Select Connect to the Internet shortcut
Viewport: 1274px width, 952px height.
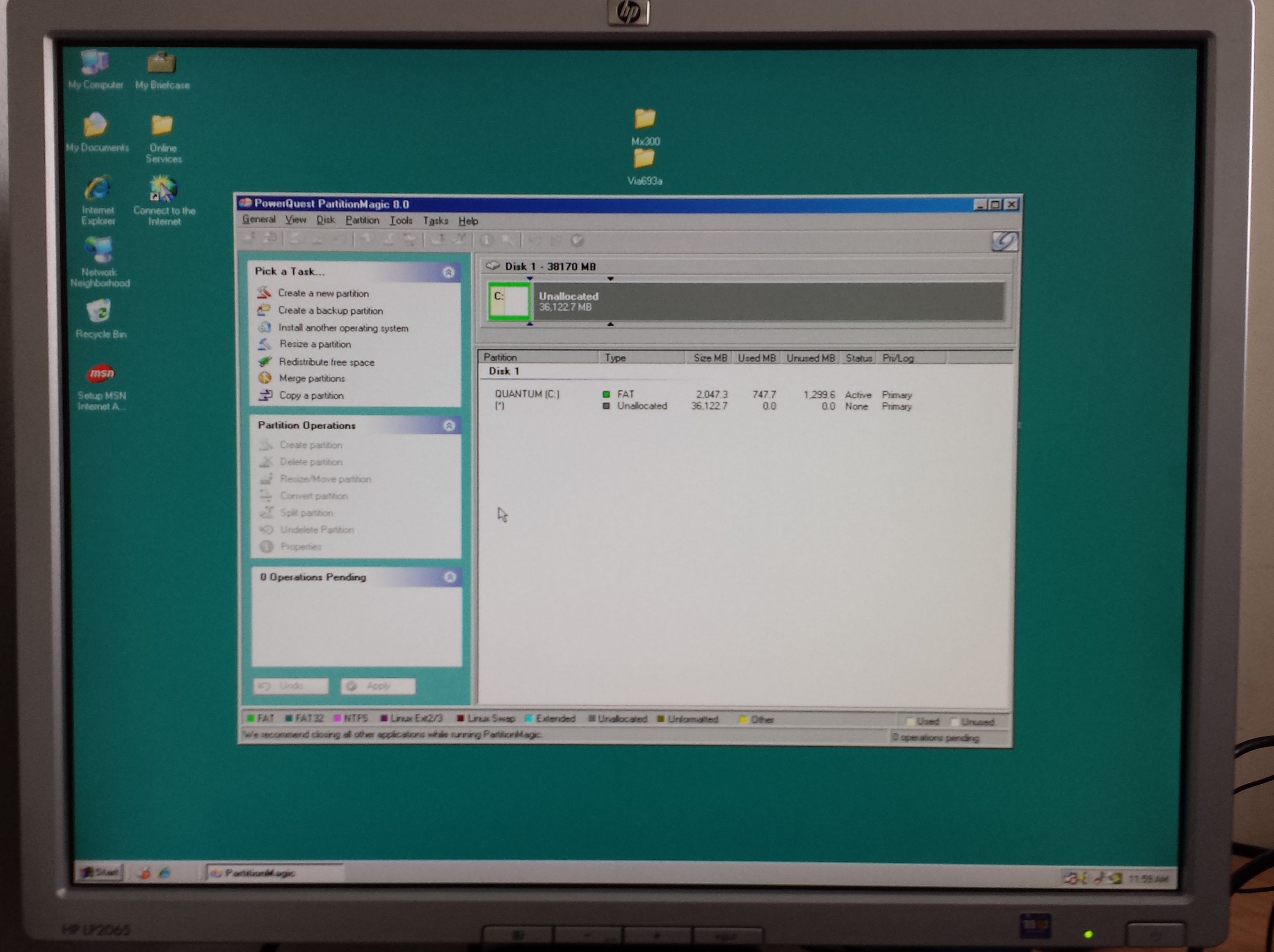tap(164, 201)
